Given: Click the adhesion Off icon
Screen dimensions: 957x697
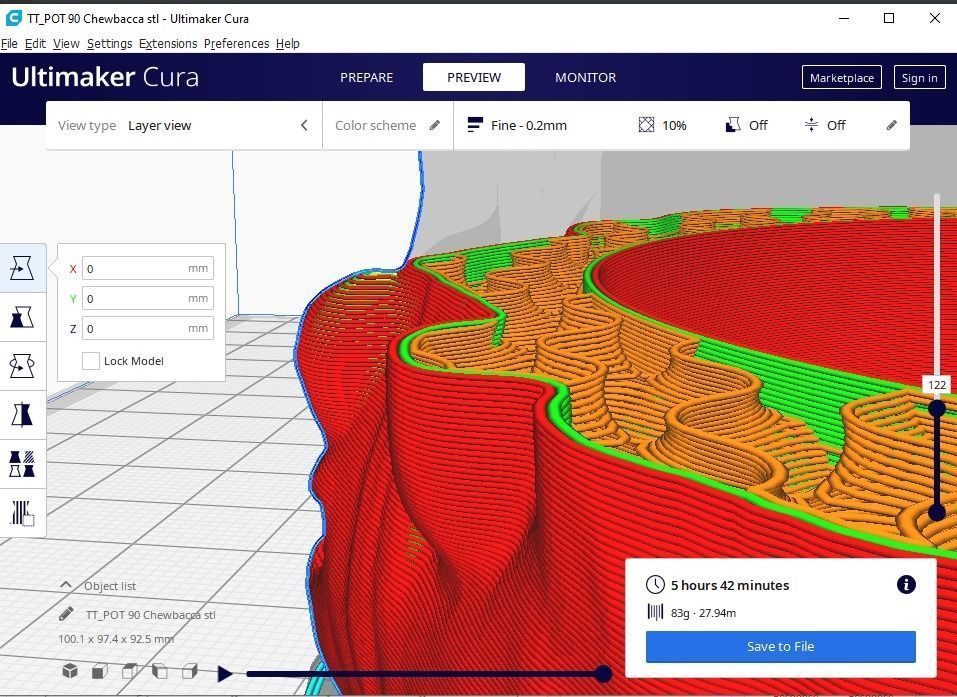Looking at the screenshot, I should 811,125.
